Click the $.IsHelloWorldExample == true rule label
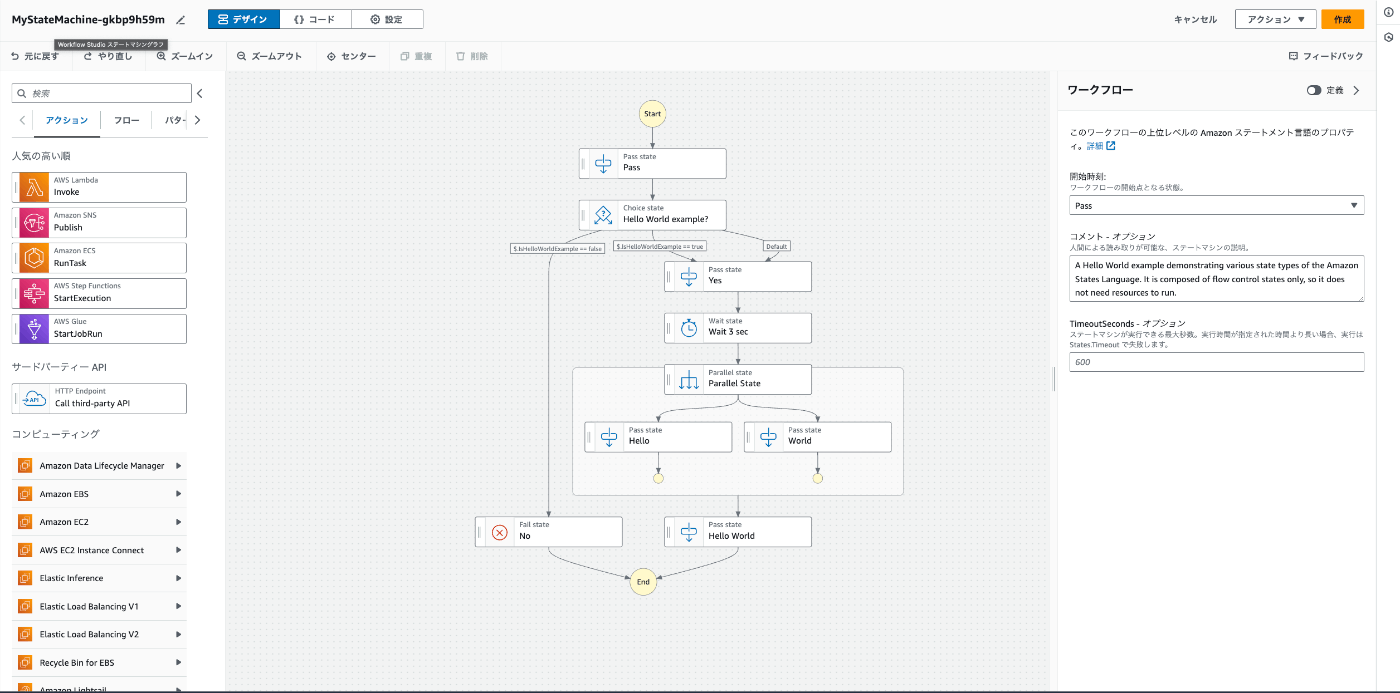The width and height of the screenshot is (1400, 693). [x=660, y=246]
